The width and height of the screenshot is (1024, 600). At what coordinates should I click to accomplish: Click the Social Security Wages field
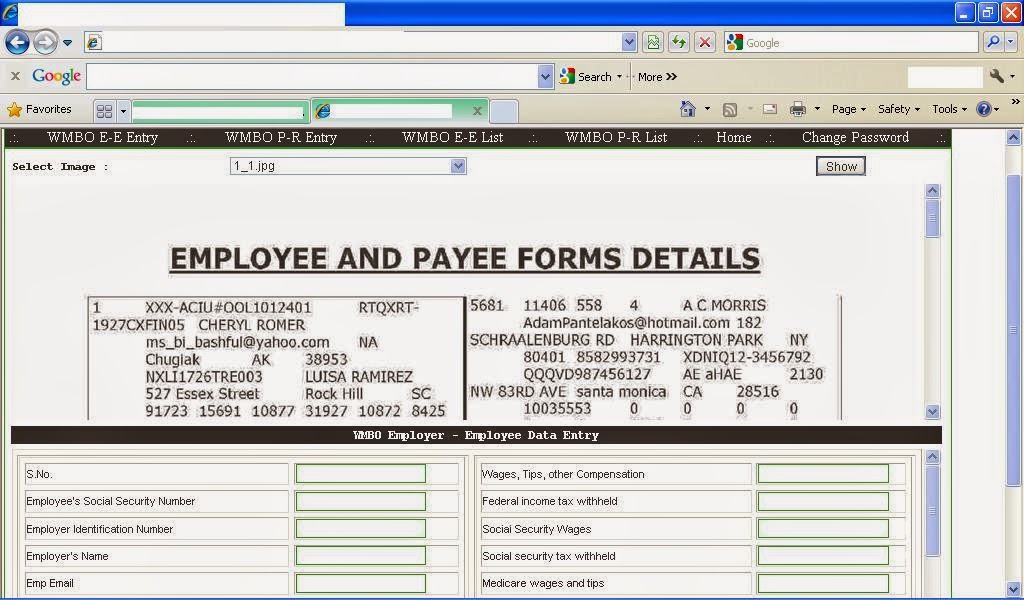(823, 529)
